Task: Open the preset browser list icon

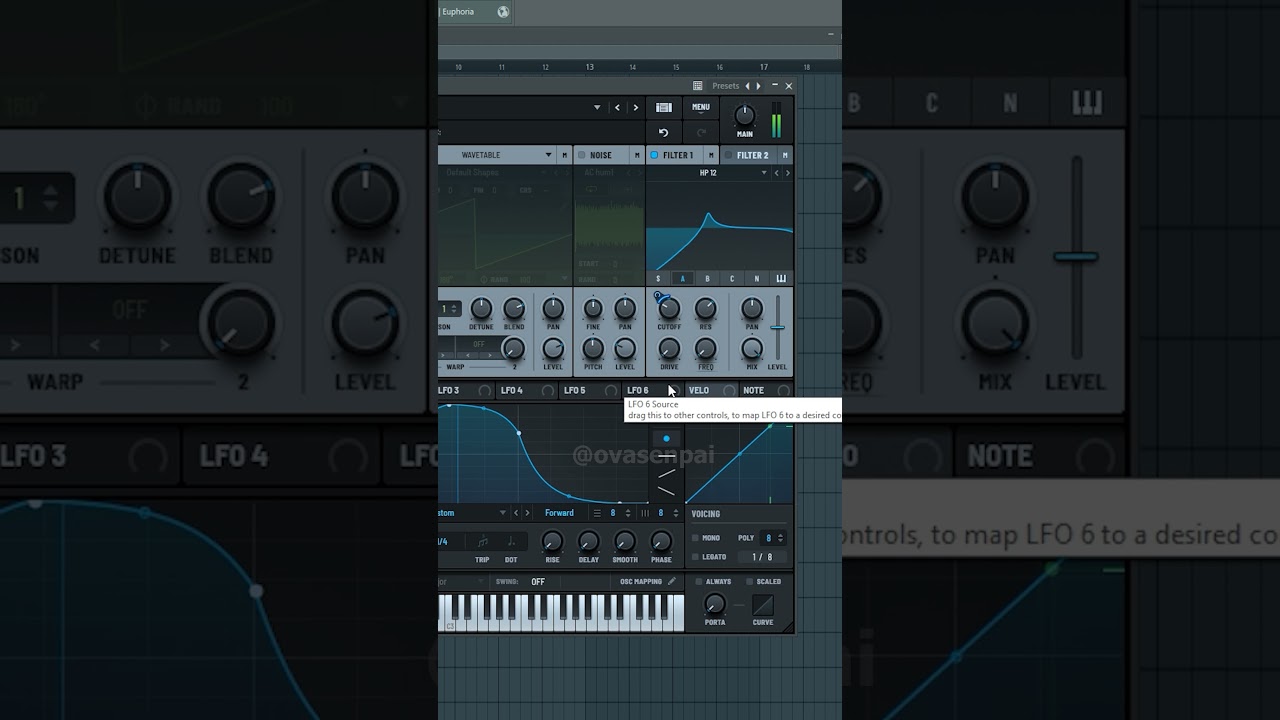Action: click(x=663, y=107)
